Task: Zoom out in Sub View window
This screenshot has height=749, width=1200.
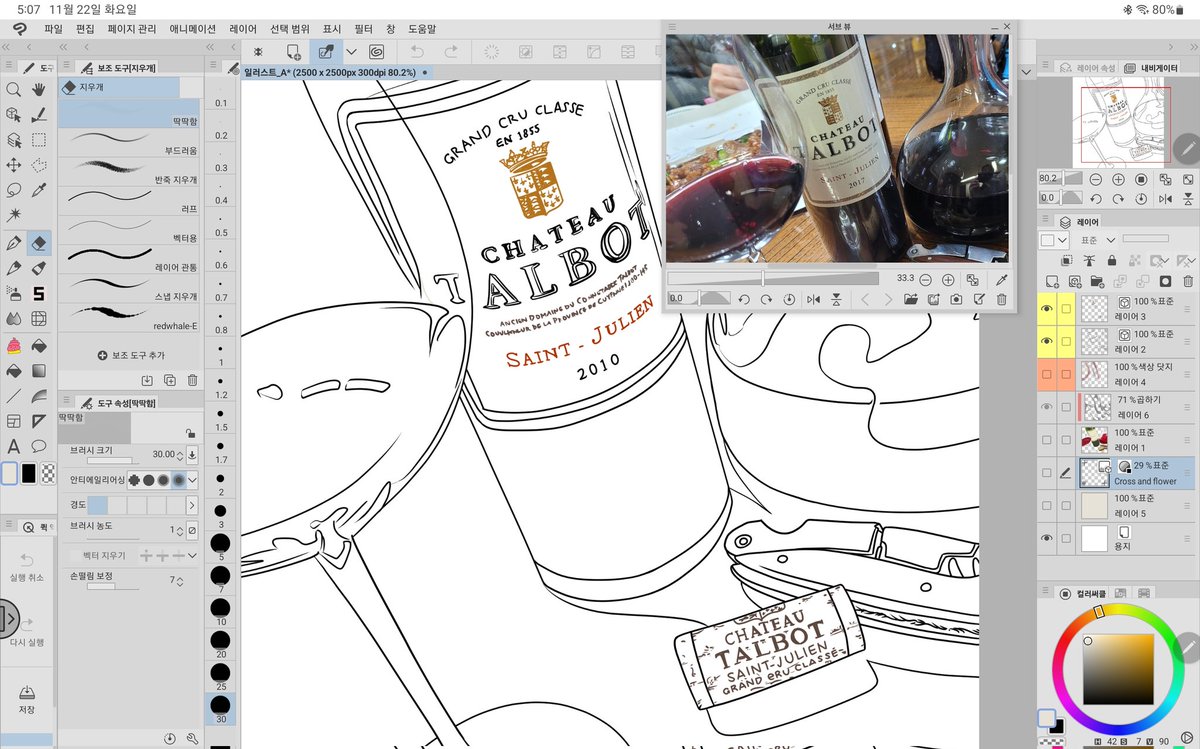Action: tap(926, 280)
